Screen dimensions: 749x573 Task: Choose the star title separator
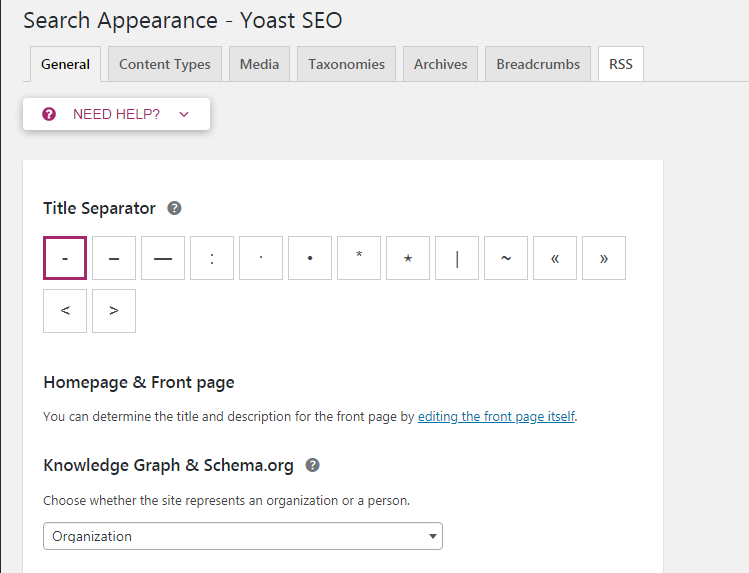(x=408, y=258)
